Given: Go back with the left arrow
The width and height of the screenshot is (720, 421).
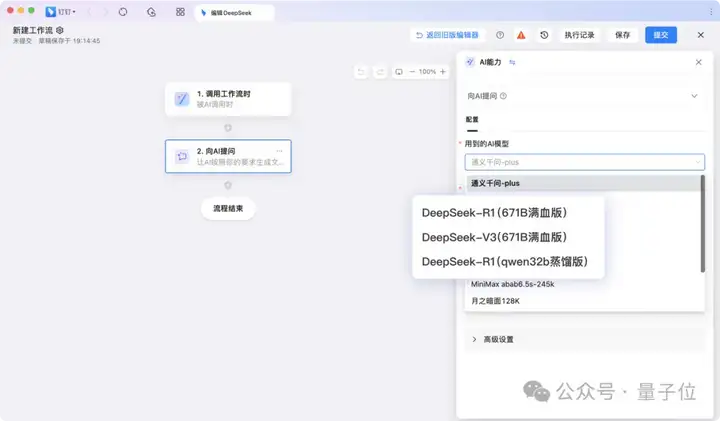Looking at the screenshot, I should pos(89,12).
